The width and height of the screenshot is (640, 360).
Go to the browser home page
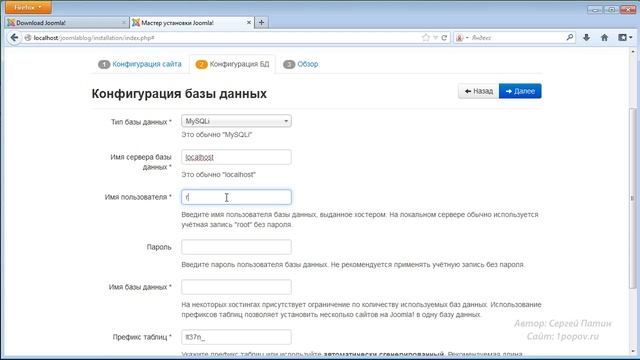point(604,38)
